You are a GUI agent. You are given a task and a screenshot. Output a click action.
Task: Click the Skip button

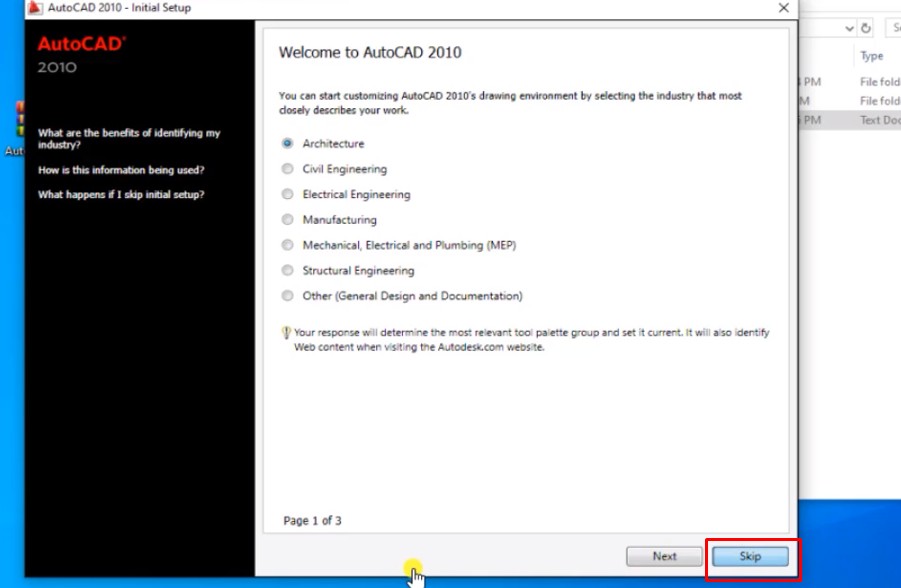[x=750, y=557]
